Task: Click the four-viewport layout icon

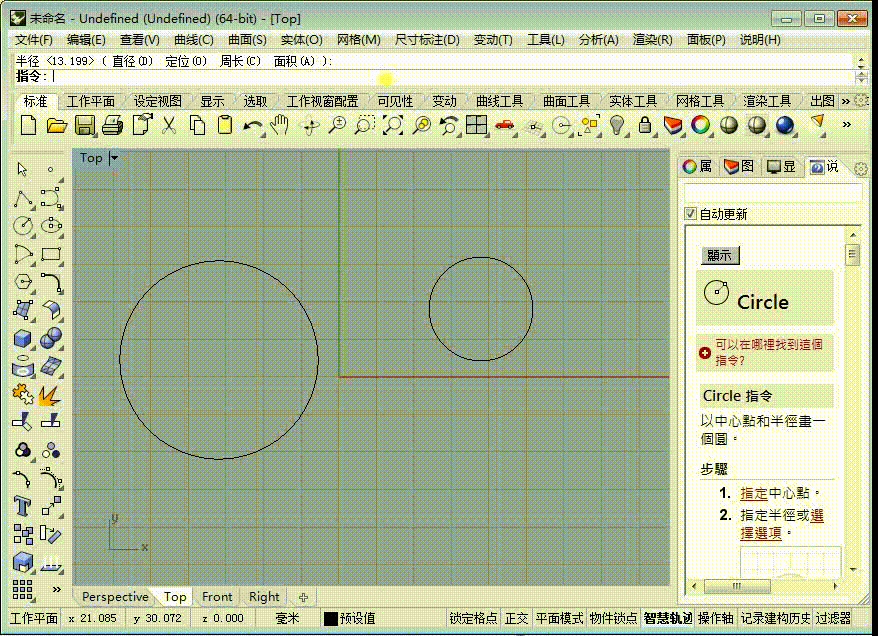Action: (477, 125)
